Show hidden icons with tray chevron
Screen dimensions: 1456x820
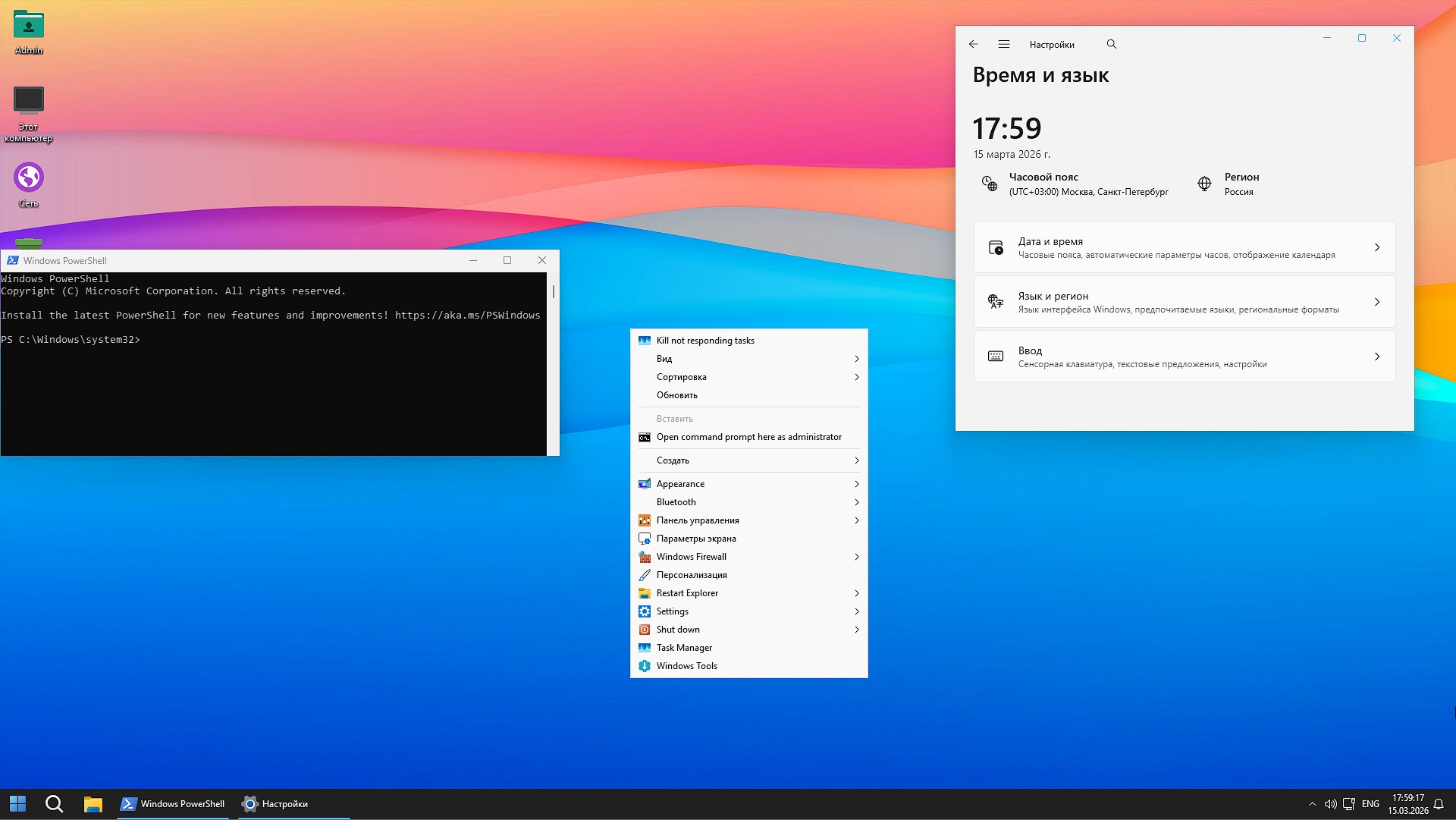[x=1313, y=804]
